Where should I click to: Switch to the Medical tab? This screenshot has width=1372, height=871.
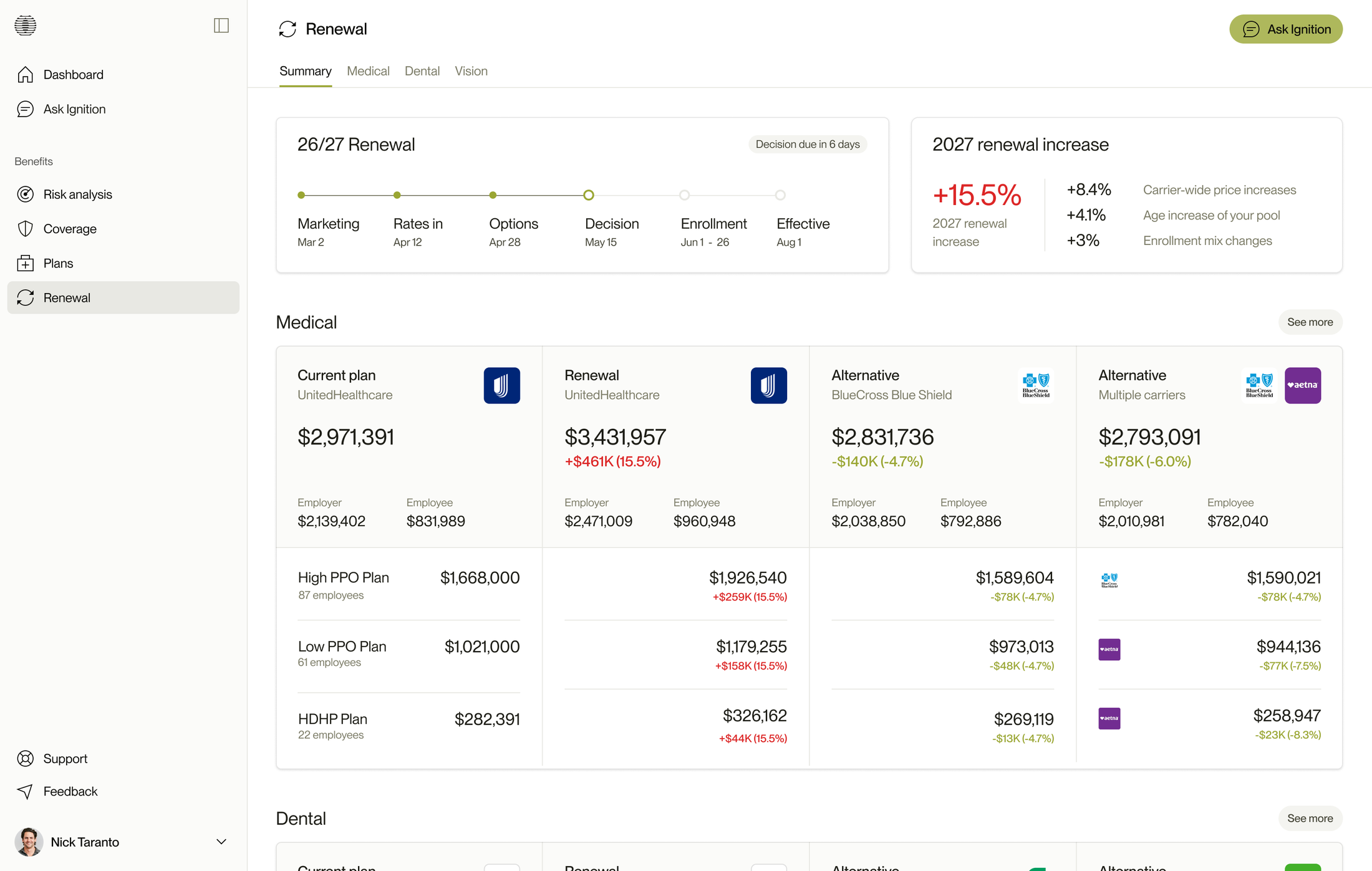(368, 71)
